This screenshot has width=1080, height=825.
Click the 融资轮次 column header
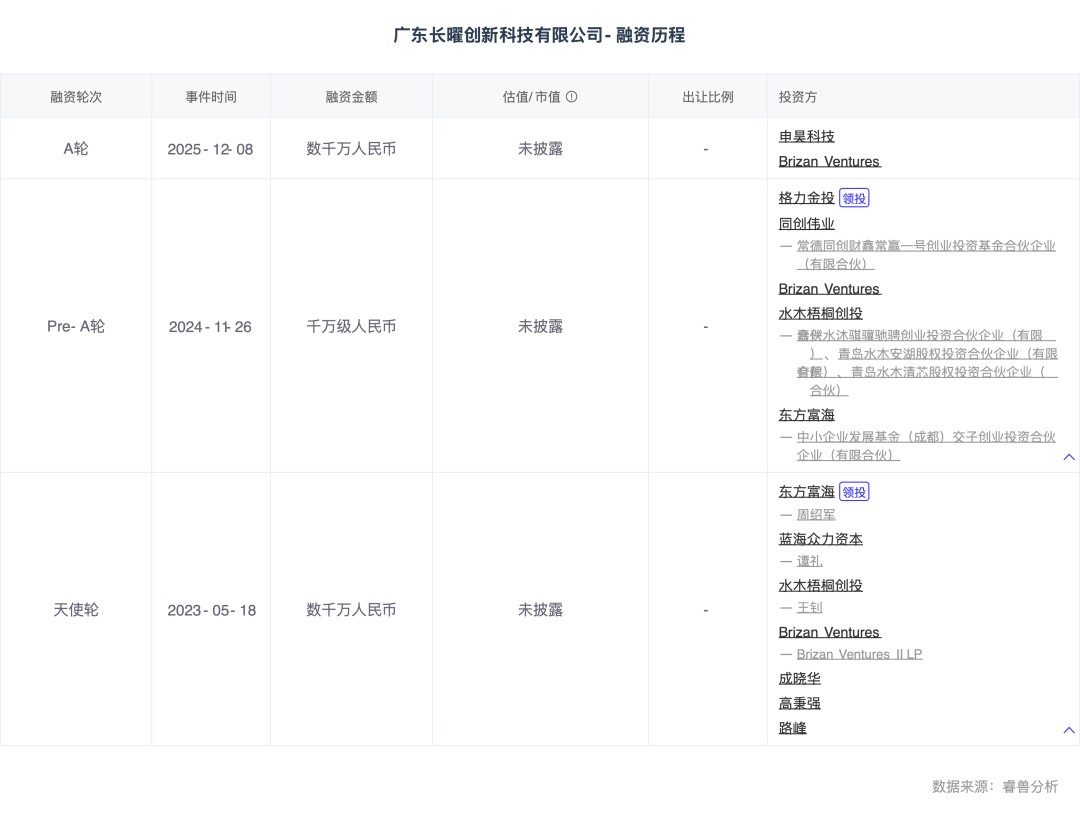pyautogui.click(x=75, y=95)
